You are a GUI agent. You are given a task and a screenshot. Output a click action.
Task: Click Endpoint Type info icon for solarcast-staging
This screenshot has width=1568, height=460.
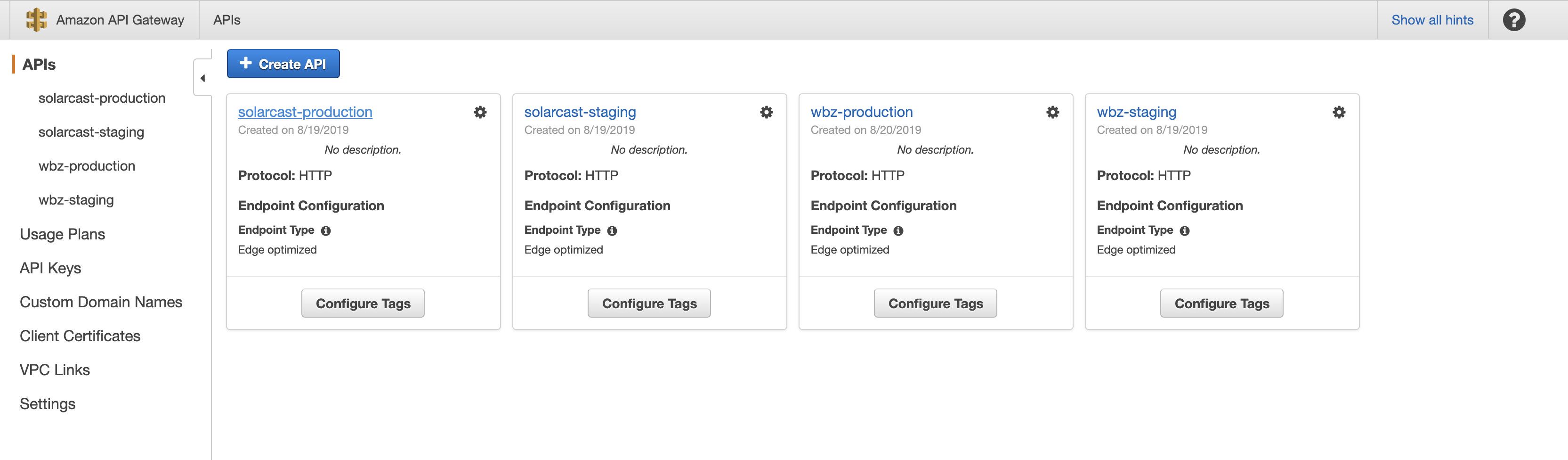[x=612, y=231]
